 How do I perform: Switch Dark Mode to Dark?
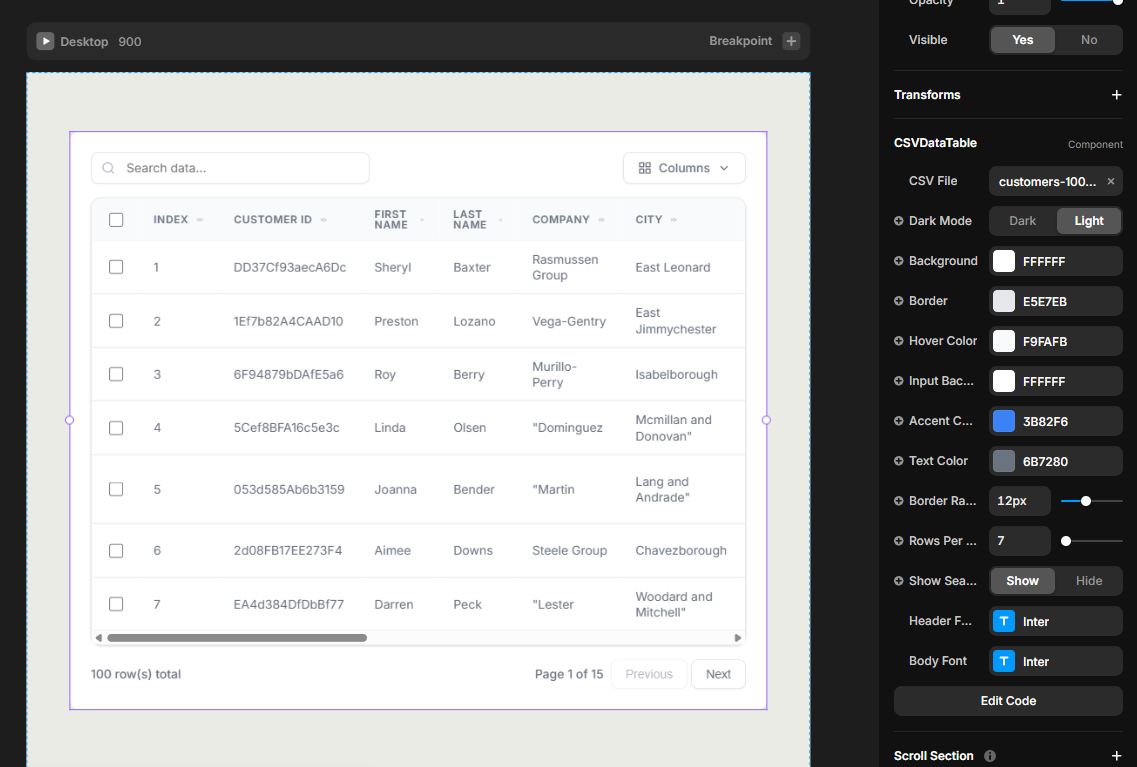pos(1022,221)
